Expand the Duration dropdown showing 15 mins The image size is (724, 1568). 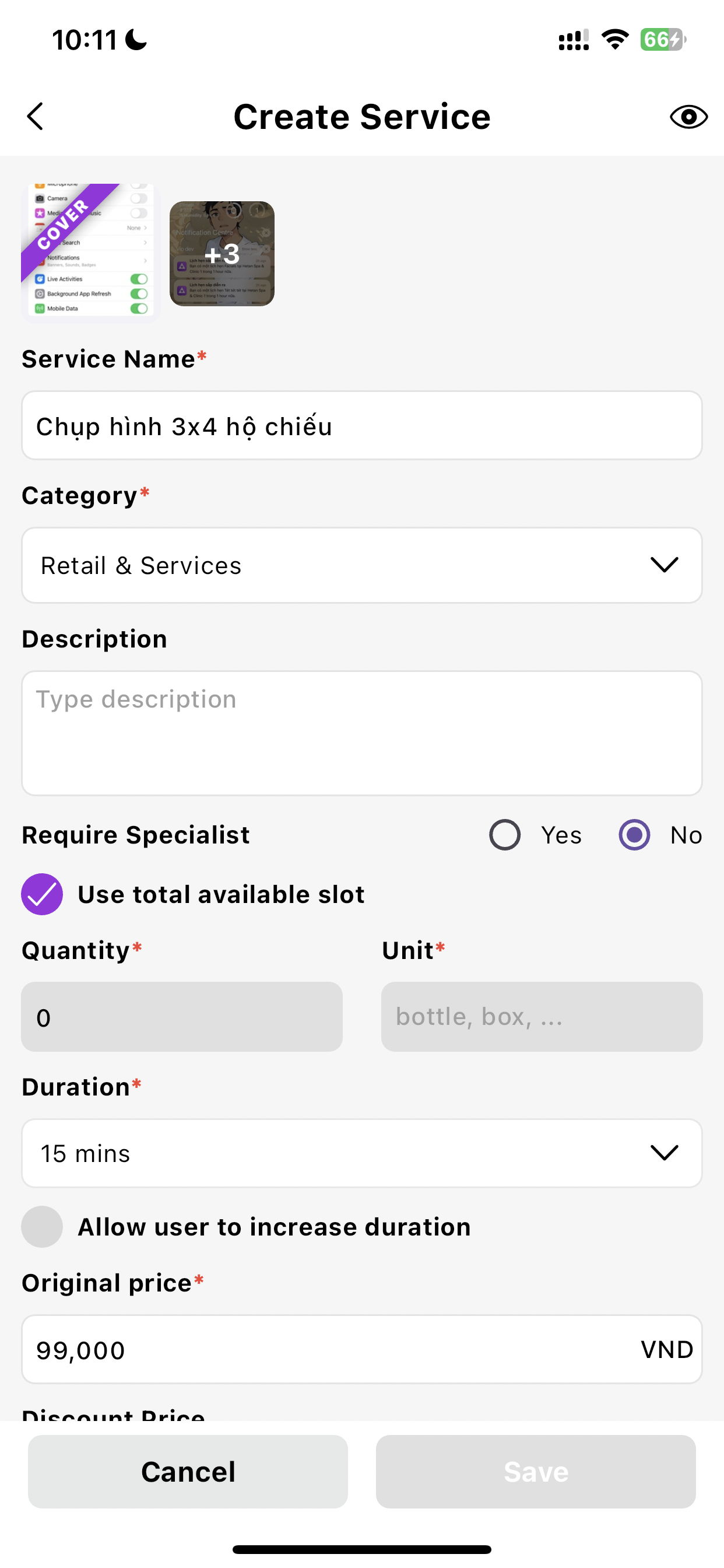pyautogui.click(x=361, y=1153)
